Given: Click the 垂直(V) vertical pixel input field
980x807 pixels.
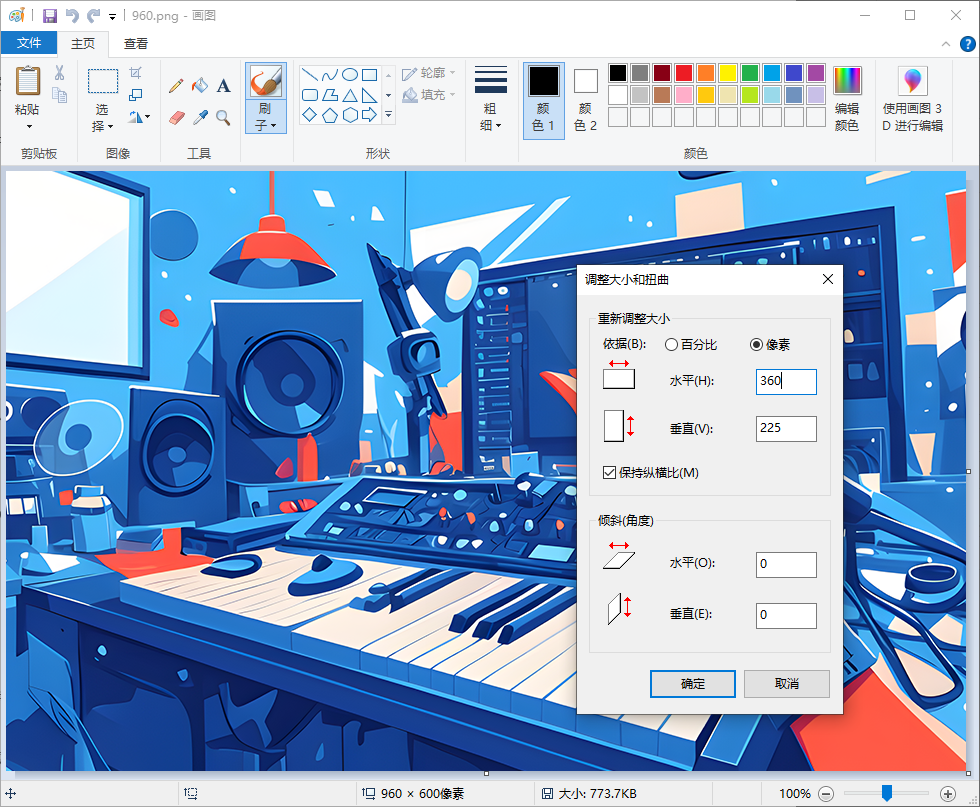Looking at the screenshot, I should [786, 429].
